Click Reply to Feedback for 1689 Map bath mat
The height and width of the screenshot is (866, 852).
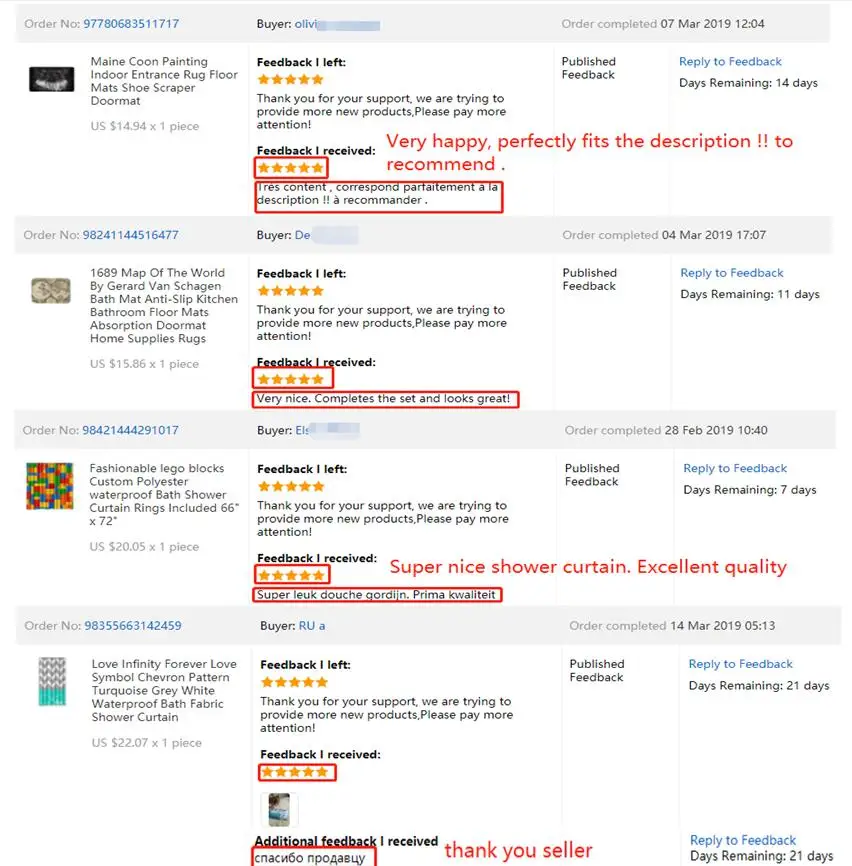click(732, 273)
